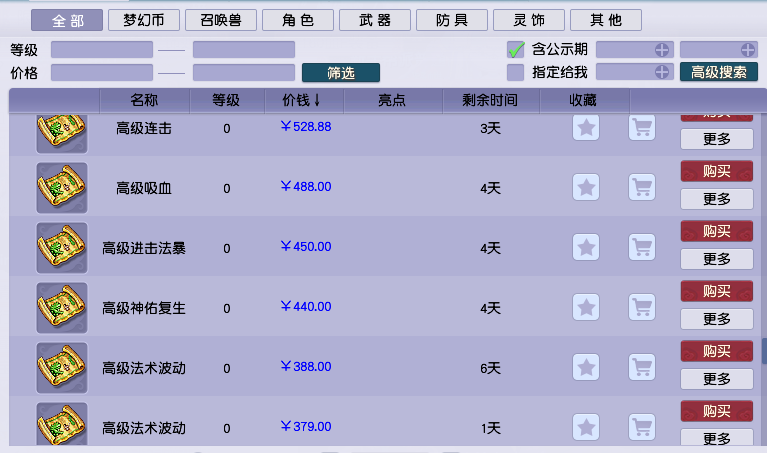Favorite the 高级进击法暴 item with its star
Viewport: 767px width, 453px height.
click(x=586, y=247)
